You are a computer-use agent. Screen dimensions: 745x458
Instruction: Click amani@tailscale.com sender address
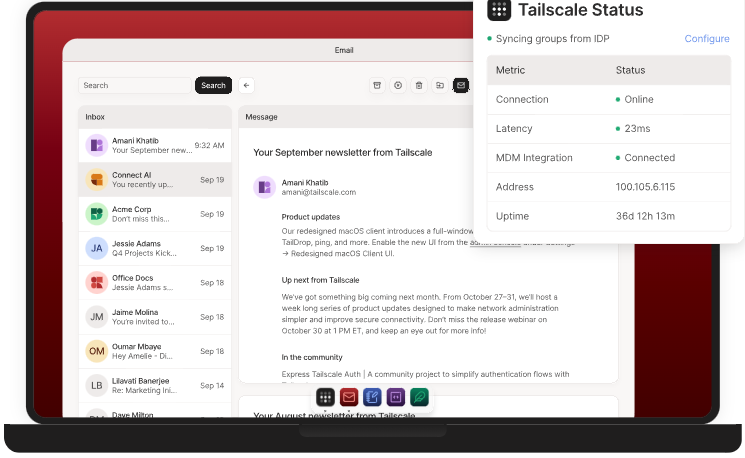coord(319,192)
